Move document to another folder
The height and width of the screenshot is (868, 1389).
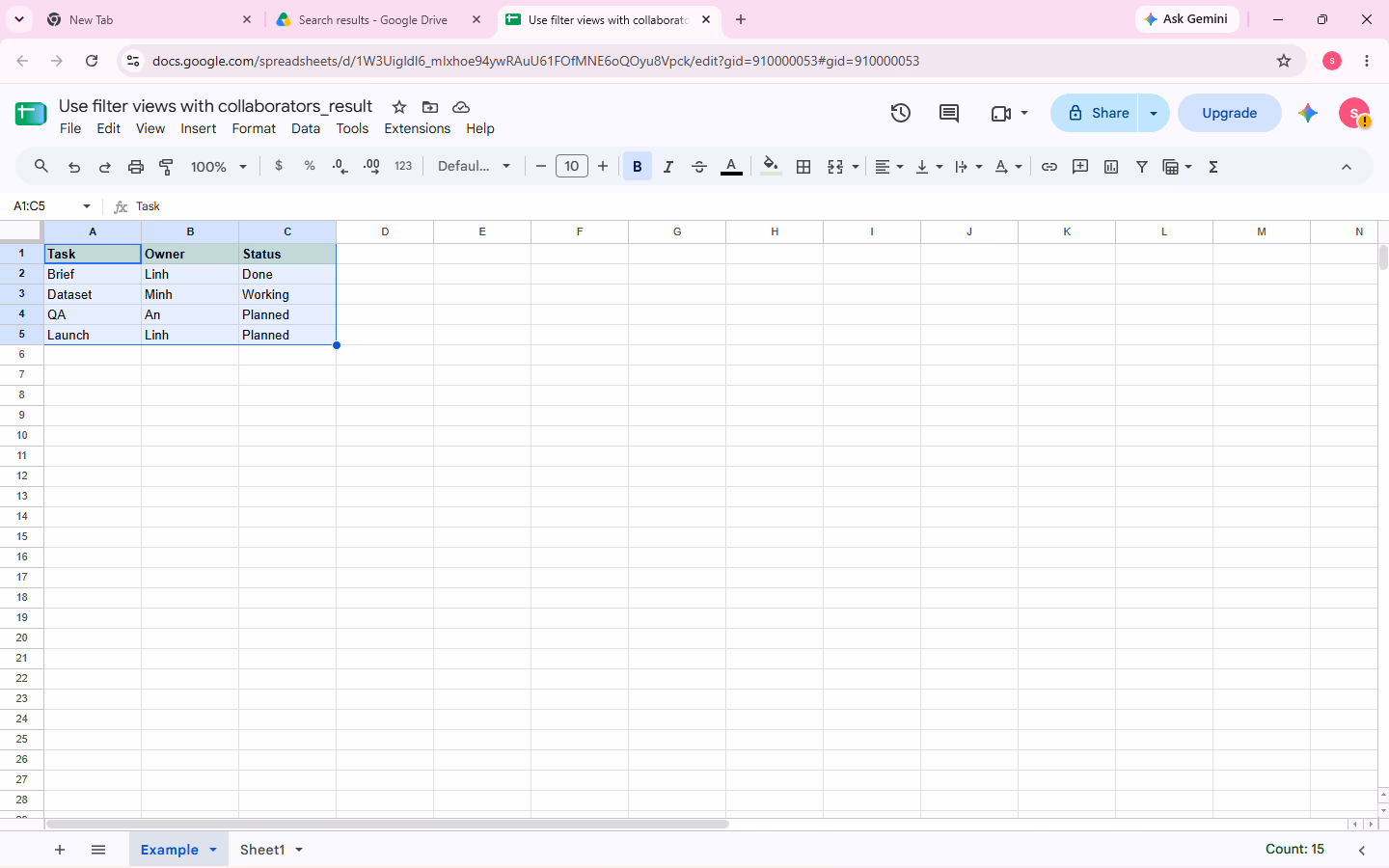click(430, 107)
